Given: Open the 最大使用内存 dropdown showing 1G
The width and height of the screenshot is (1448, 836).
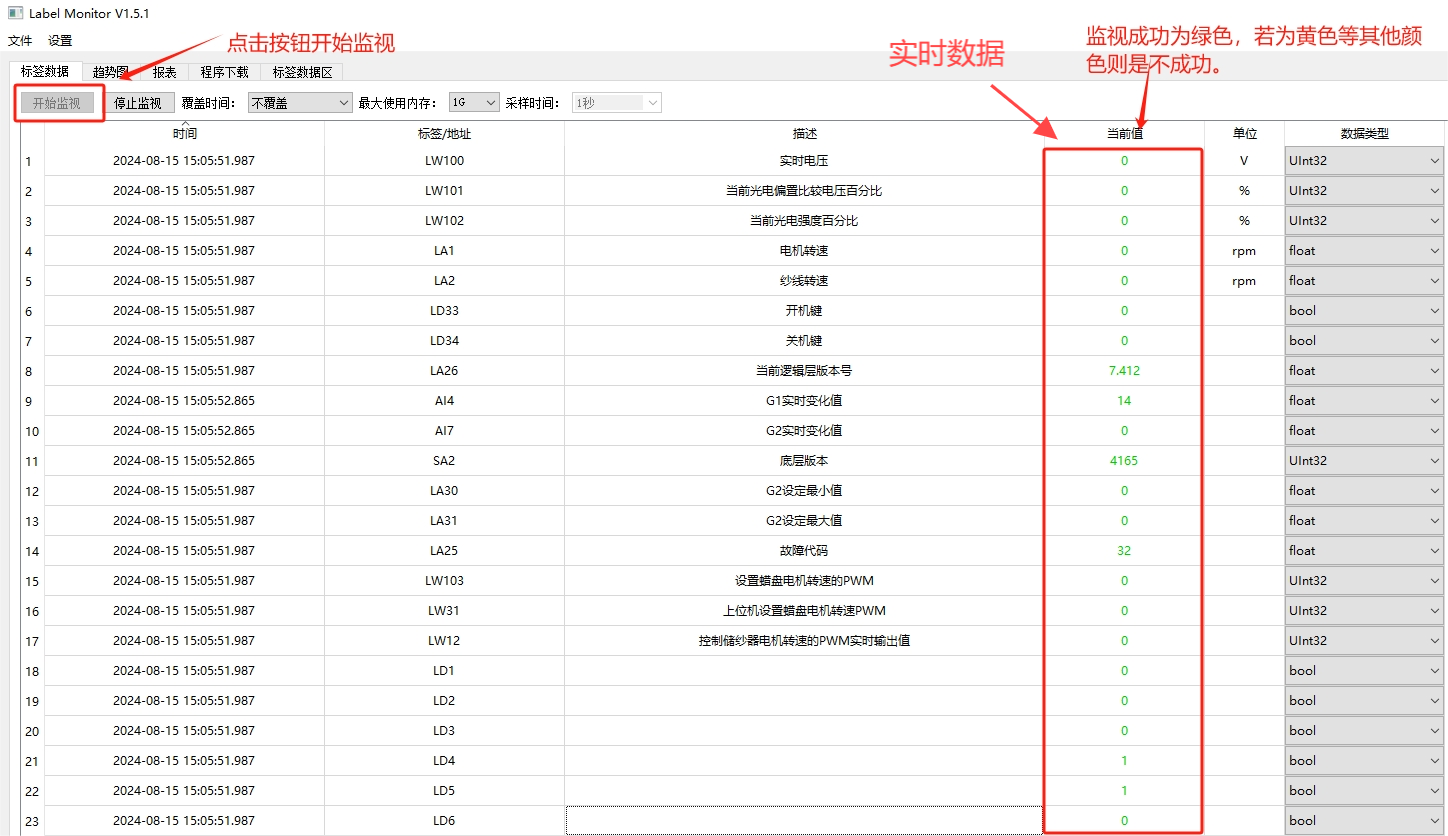Looking at the screenshot, I should pyautogui.click(x=474, y=103).
